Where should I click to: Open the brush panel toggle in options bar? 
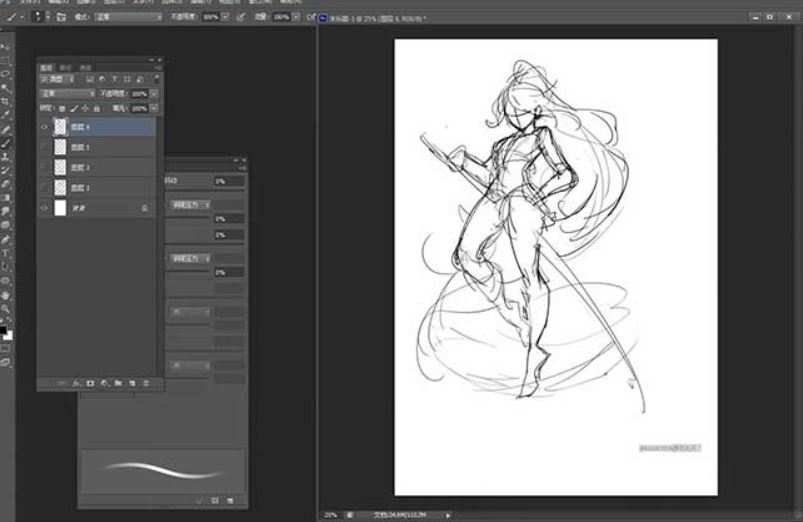tap(61, 17)
